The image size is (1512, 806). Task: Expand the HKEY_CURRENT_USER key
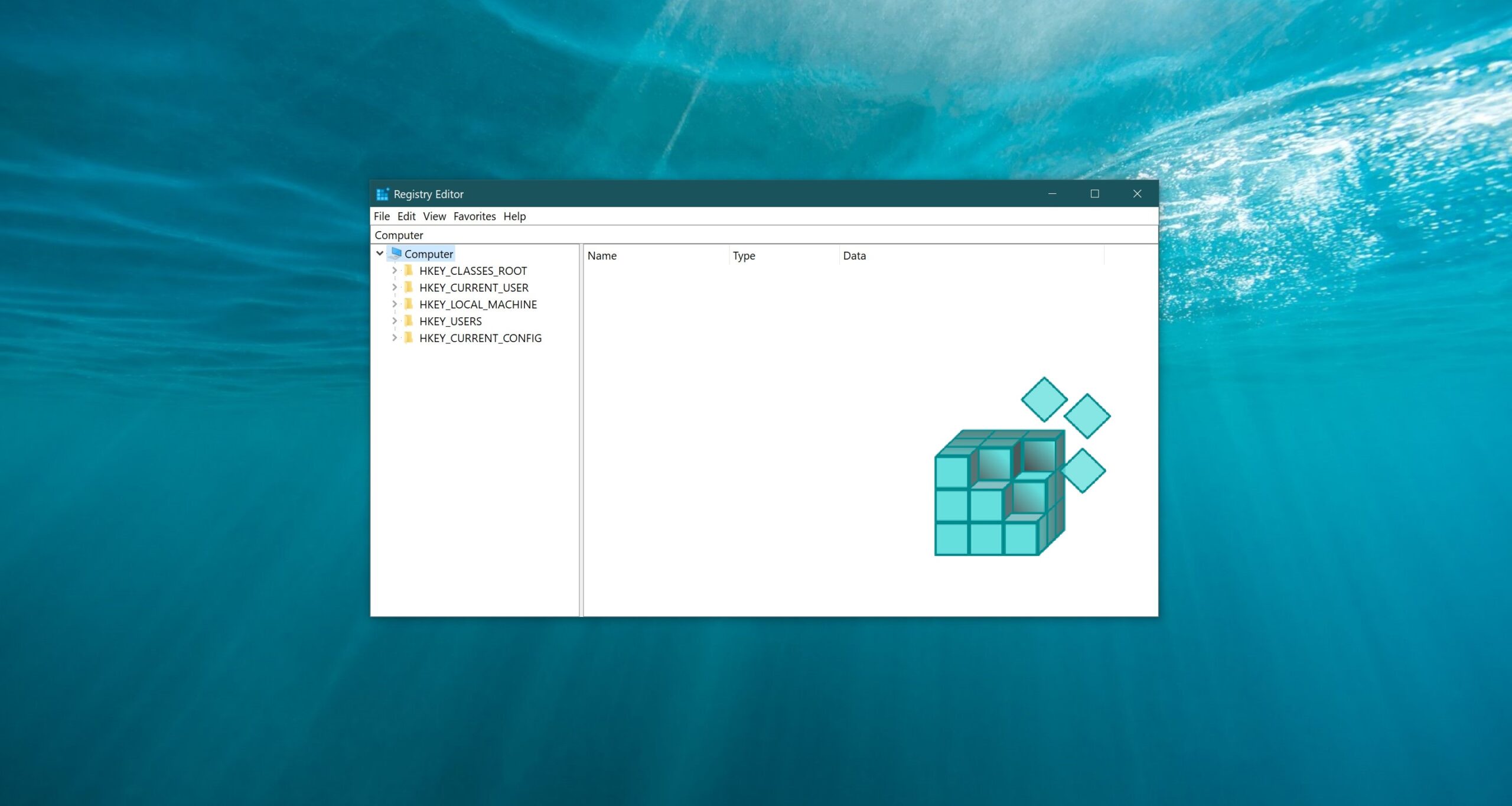[x=395, y=288]
